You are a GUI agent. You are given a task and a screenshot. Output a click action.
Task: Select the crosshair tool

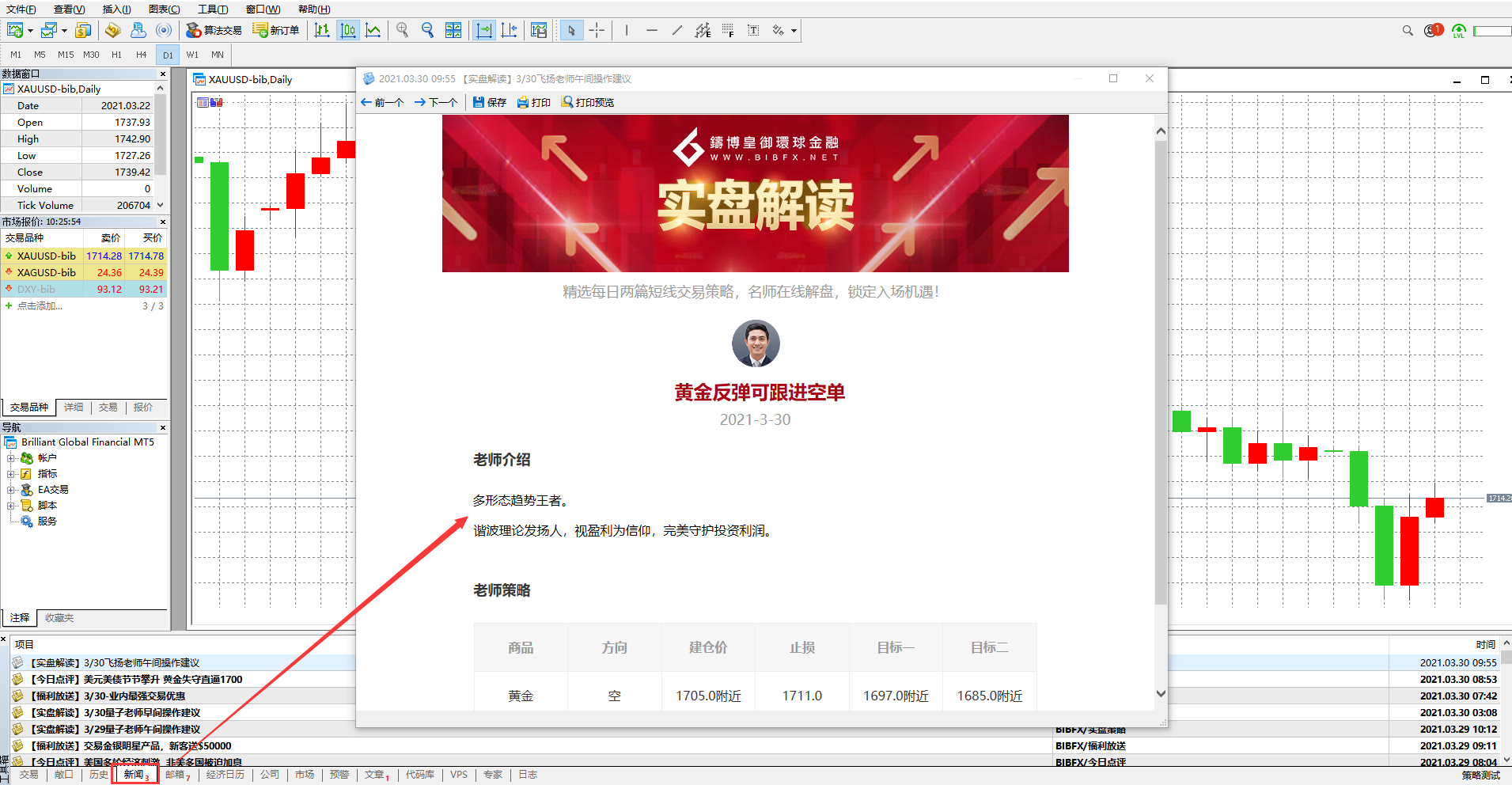coord(597,30)
